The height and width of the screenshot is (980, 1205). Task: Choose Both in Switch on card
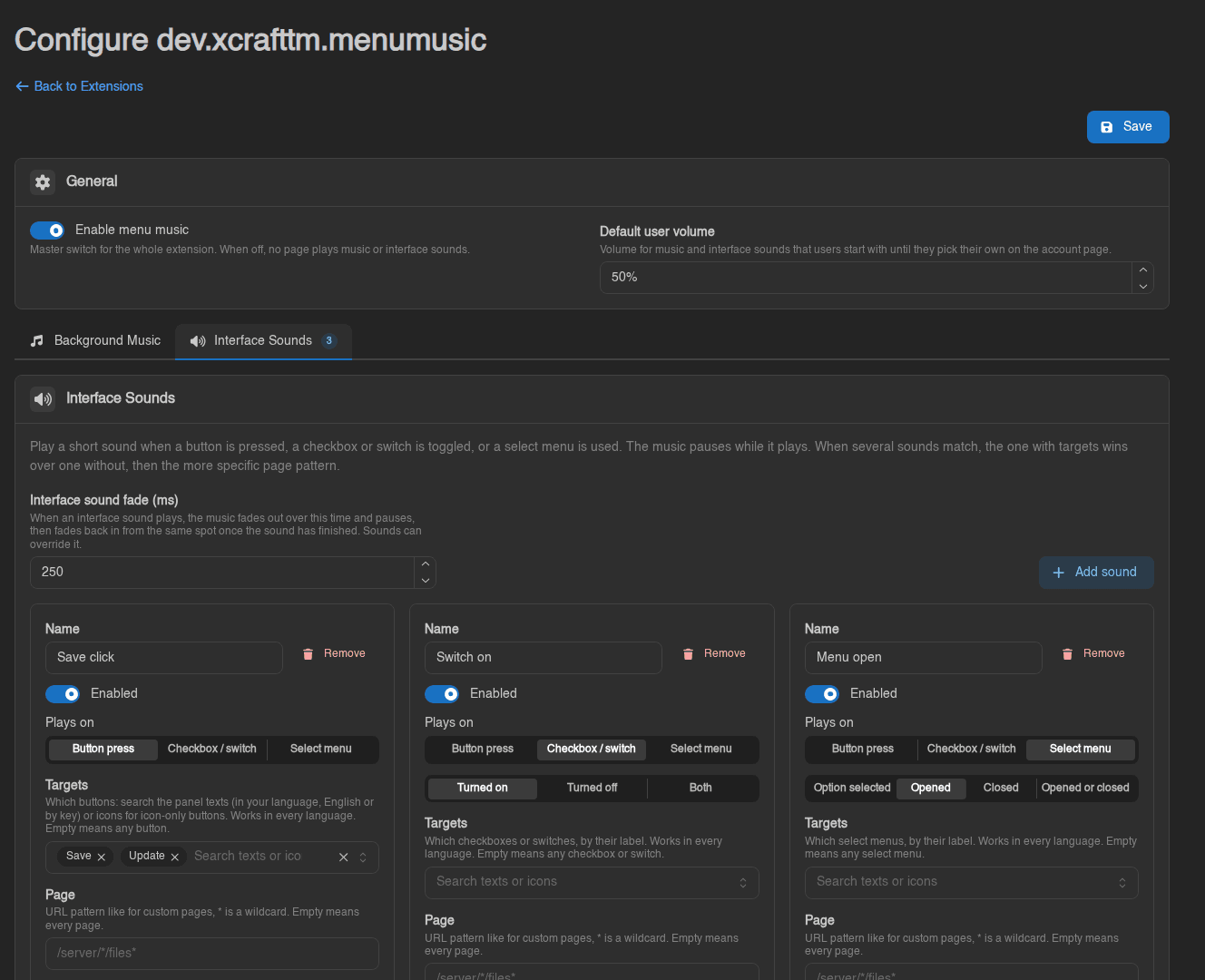tap(700, 789)
